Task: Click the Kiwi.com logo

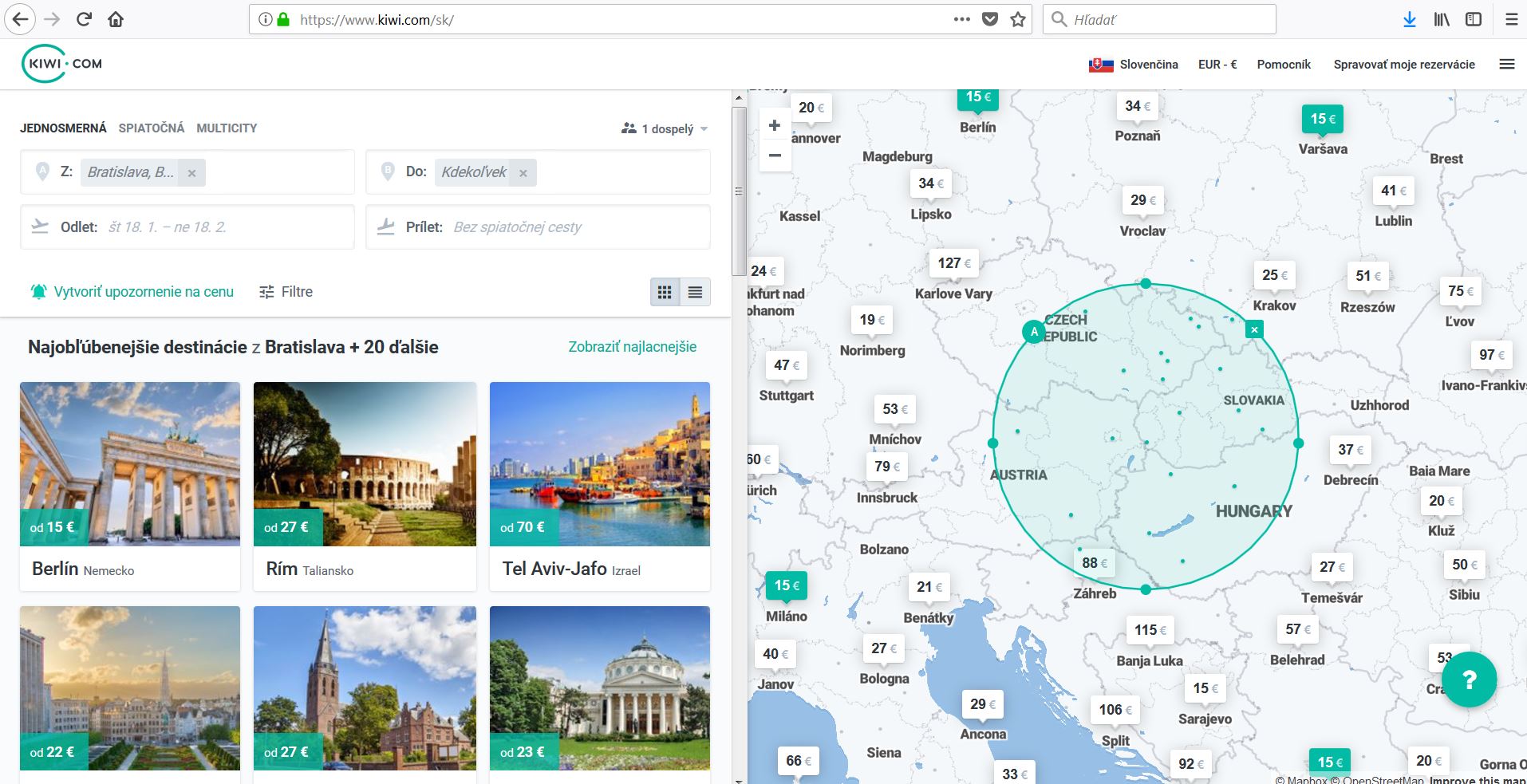Action: tap(62, 64)
